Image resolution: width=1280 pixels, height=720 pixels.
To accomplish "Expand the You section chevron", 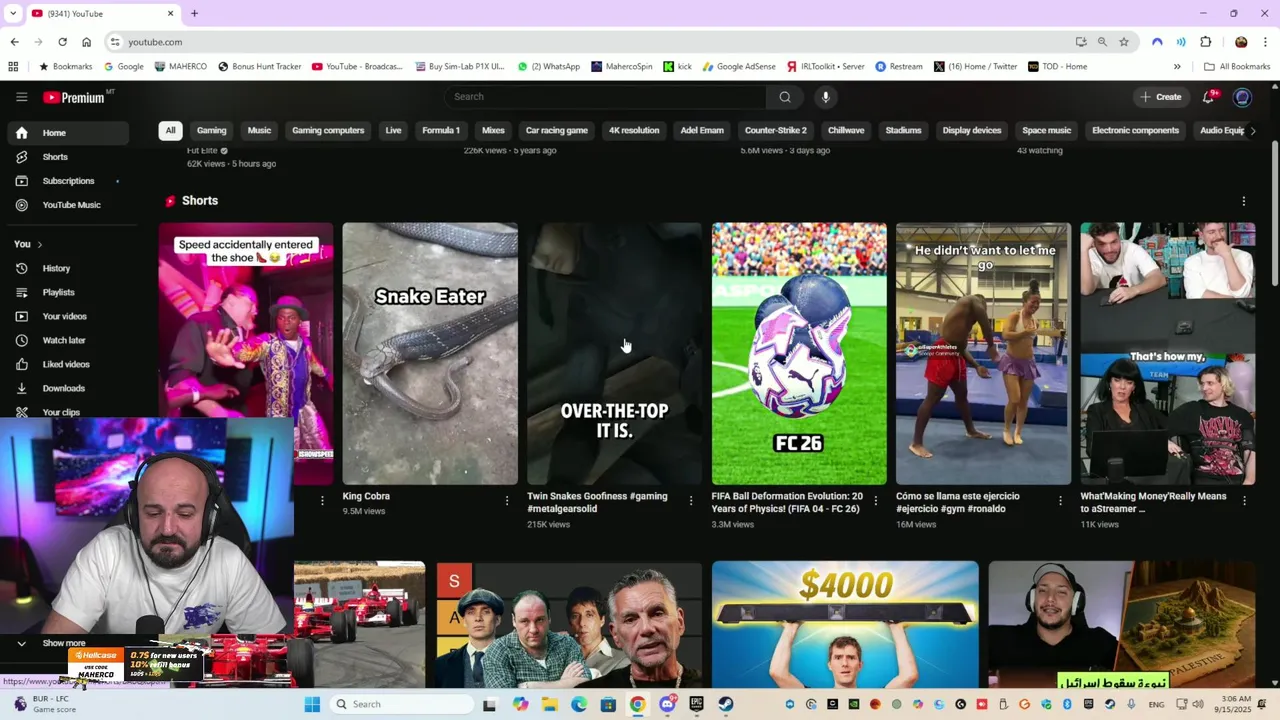I will tap(40, 244).
